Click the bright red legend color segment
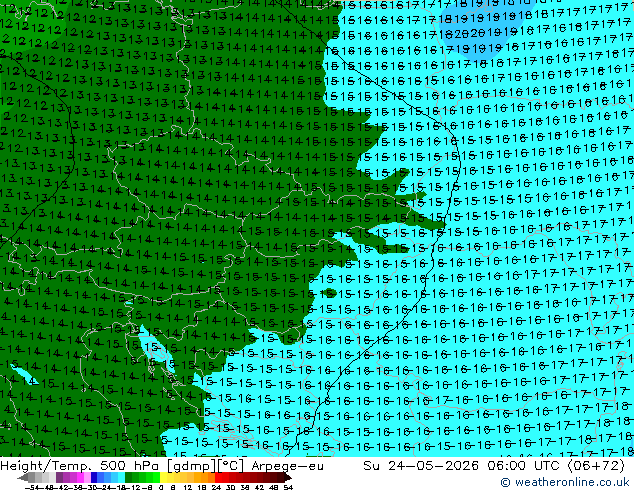634x490 pixels. pyautogui.click(x=218, y=477)
